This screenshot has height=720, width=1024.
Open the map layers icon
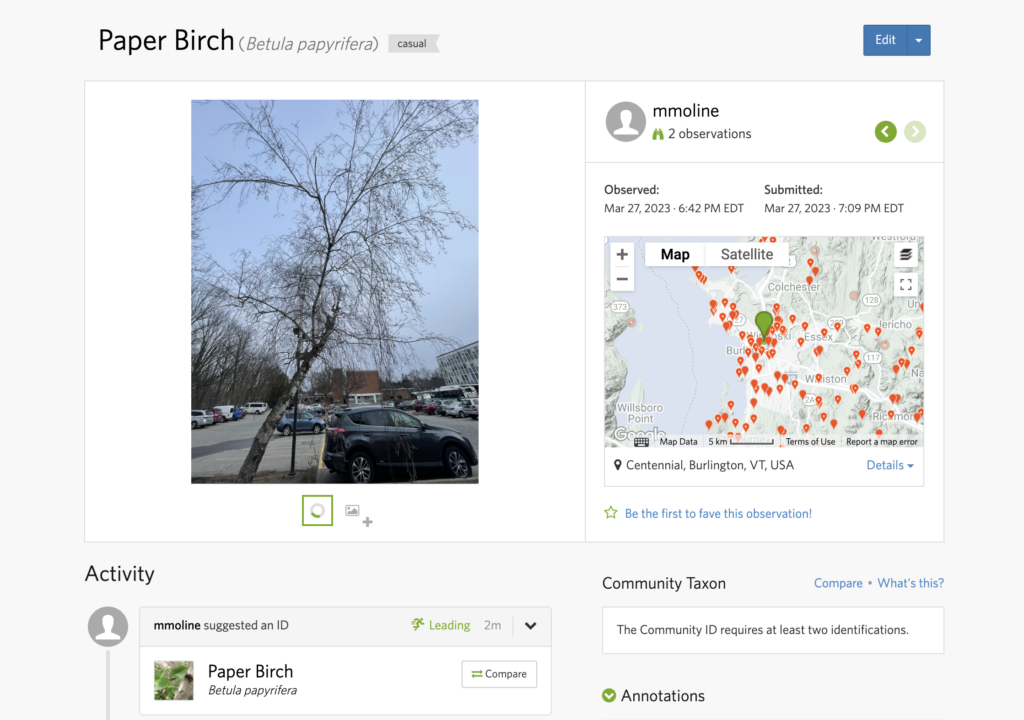pyautogui.click(x=905, y=255)
